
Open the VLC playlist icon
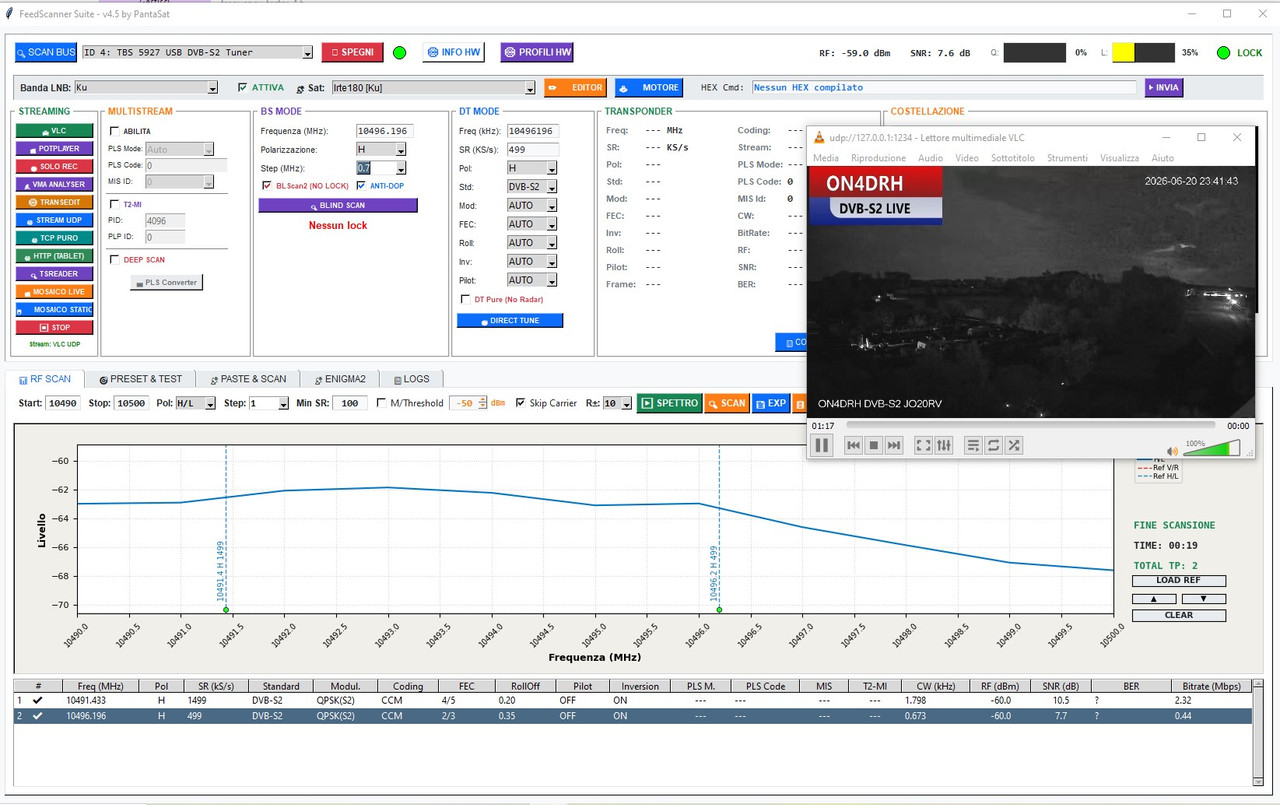[x=973, y=445]
